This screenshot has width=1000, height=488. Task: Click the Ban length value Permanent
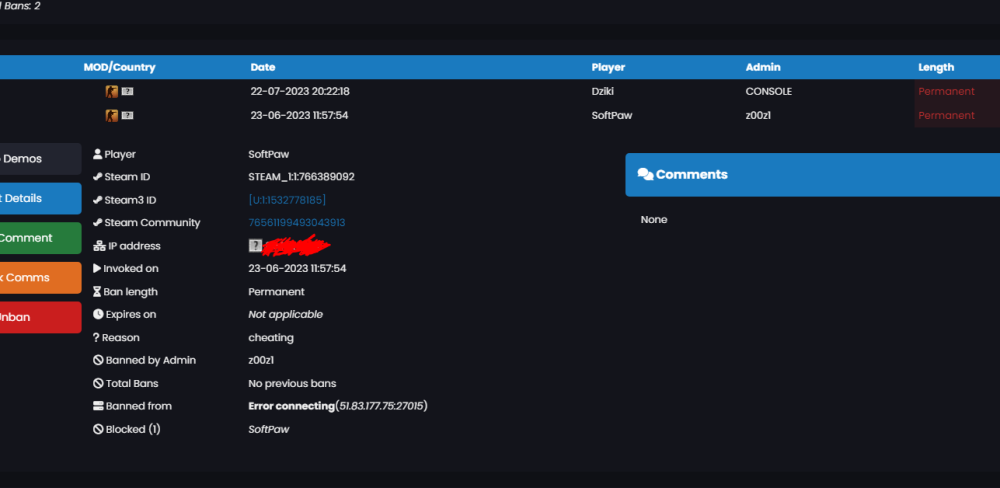[x=276, y=292]
